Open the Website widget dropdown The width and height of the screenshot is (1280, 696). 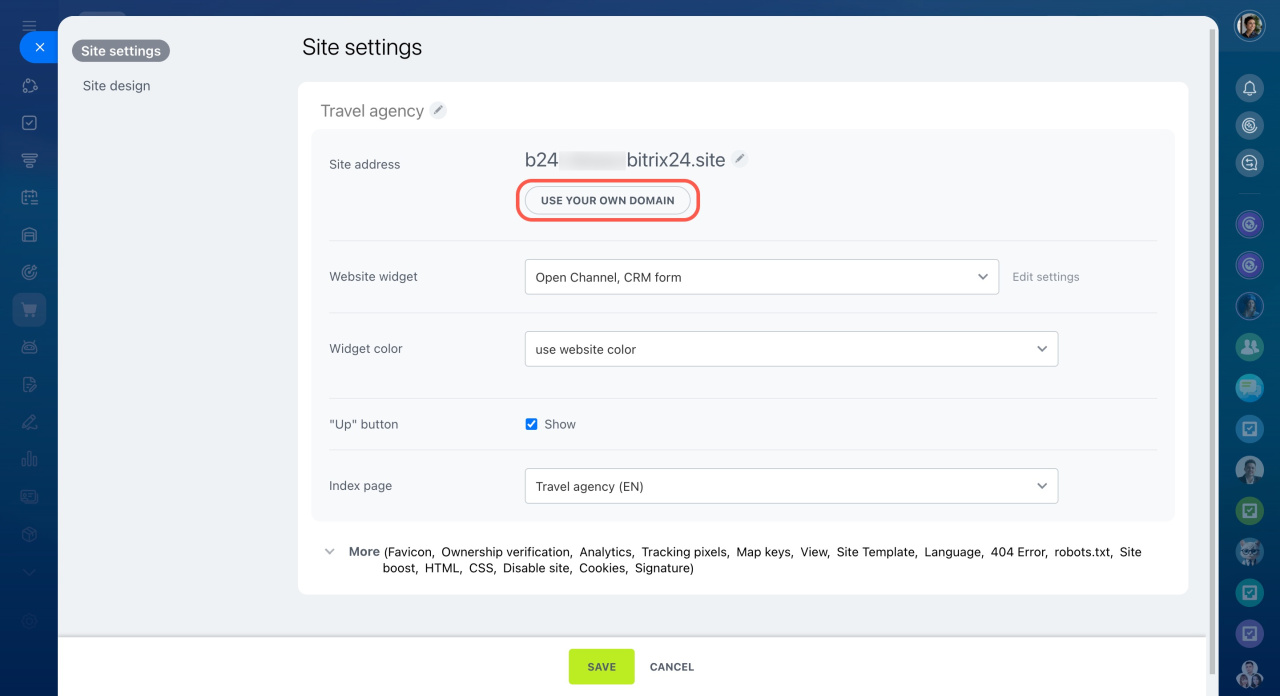762,277
